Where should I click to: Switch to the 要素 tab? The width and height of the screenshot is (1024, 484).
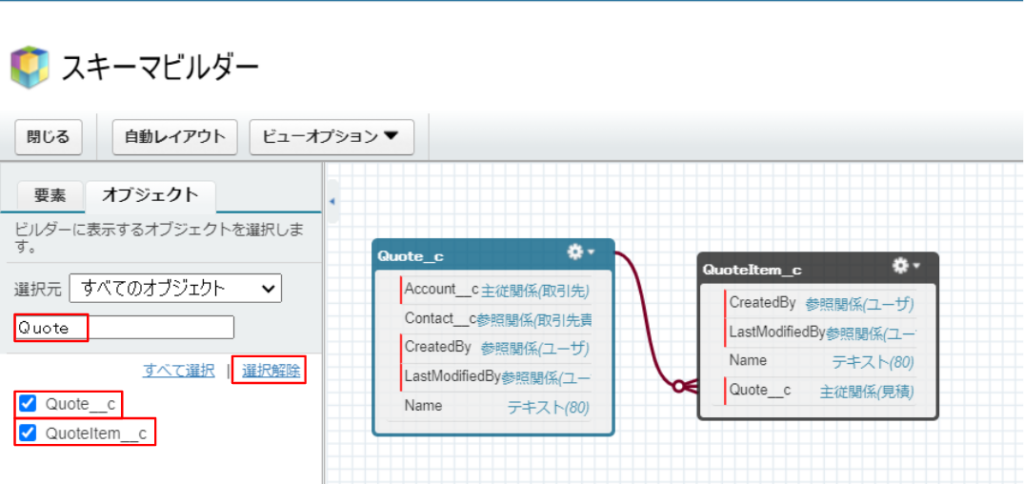pos(50,195)
